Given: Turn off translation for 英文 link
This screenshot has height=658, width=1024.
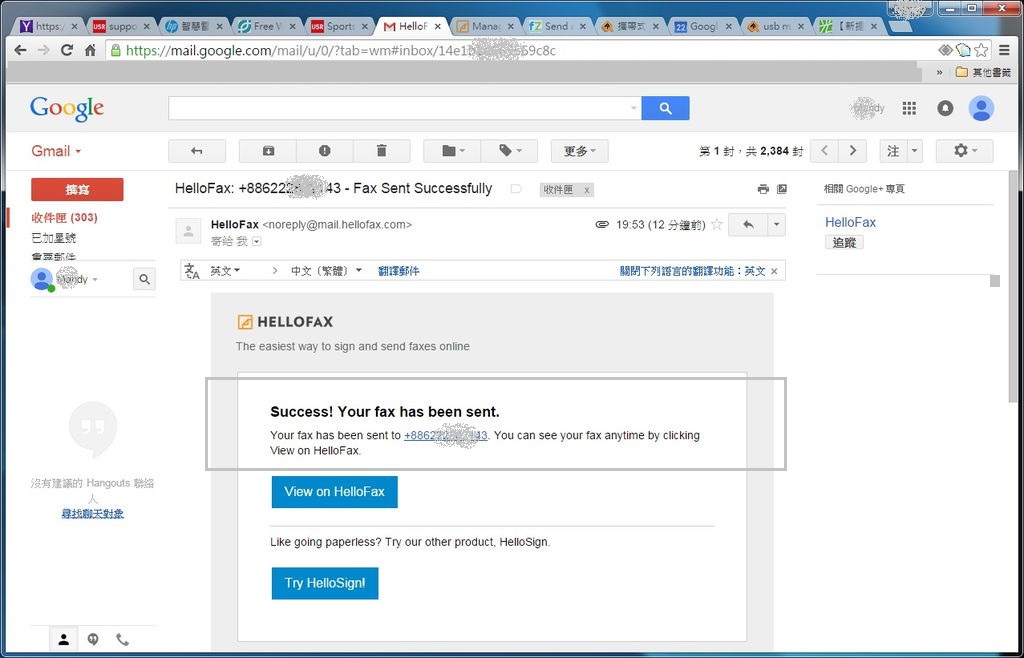Looking at the screenshot, I should [x=692, y=271].
